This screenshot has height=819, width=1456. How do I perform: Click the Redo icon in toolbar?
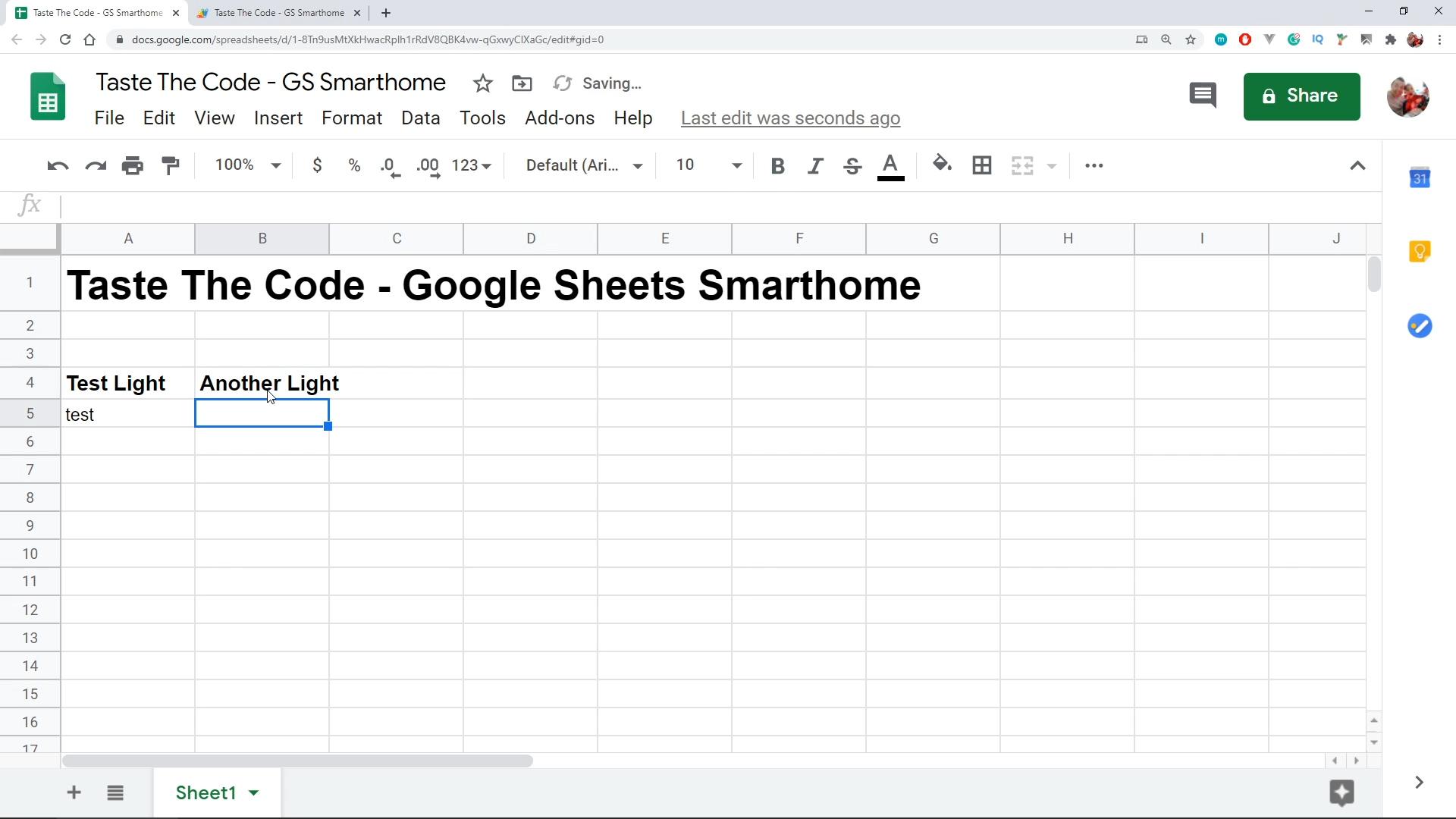[96, 165]
